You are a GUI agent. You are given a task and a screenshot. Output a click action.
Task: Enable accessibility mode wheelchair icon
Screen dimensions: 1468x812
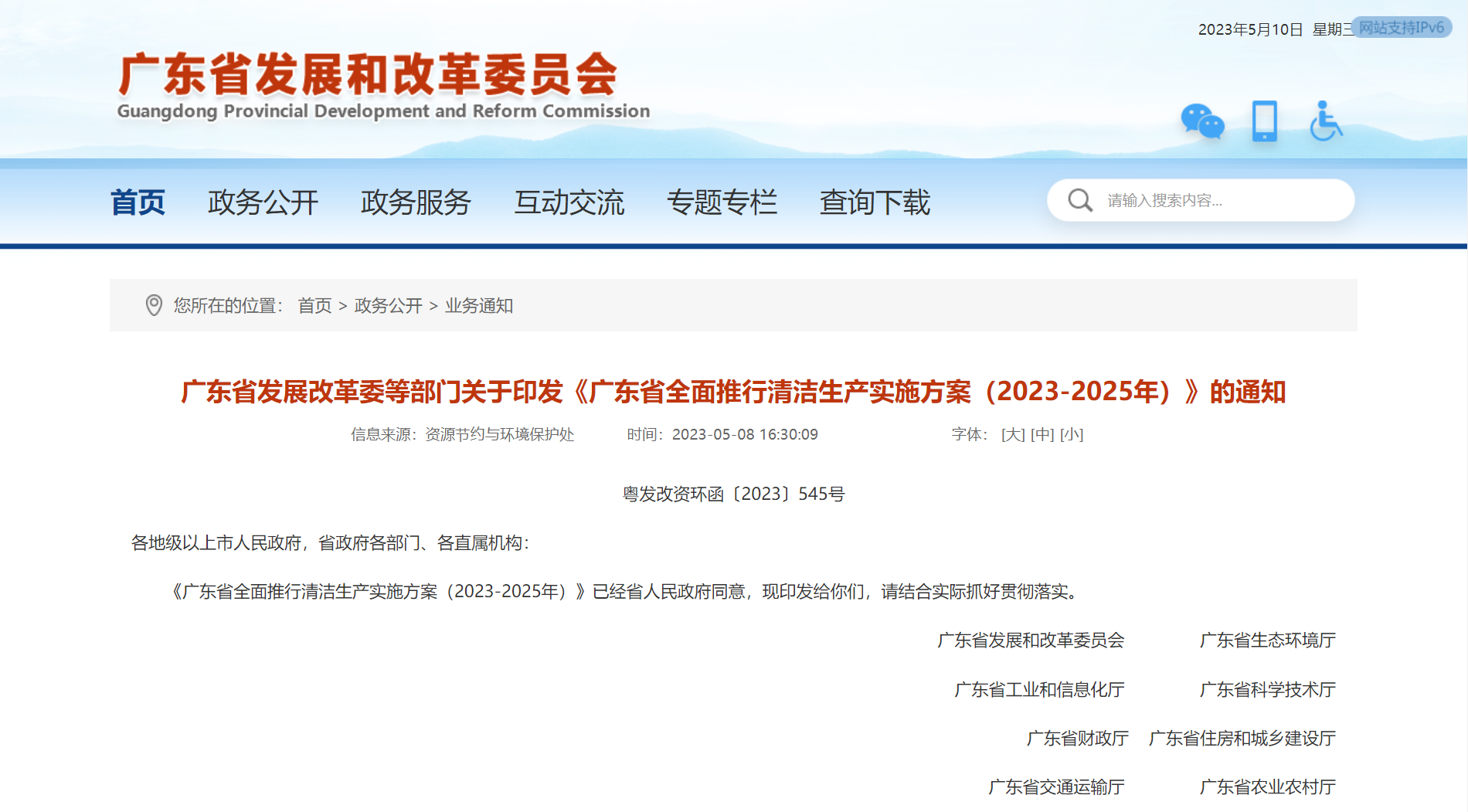click(1326, 121)
